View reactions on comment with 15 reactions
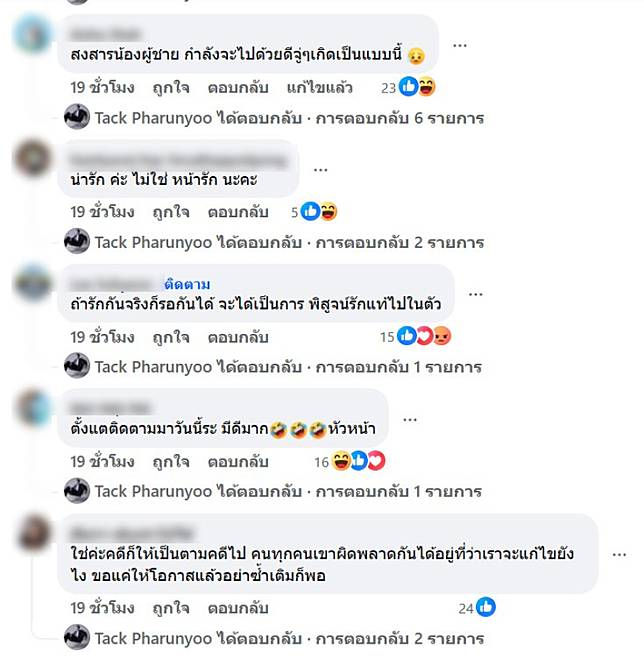This screenshot has width=644, height=659. coord(415,336)
